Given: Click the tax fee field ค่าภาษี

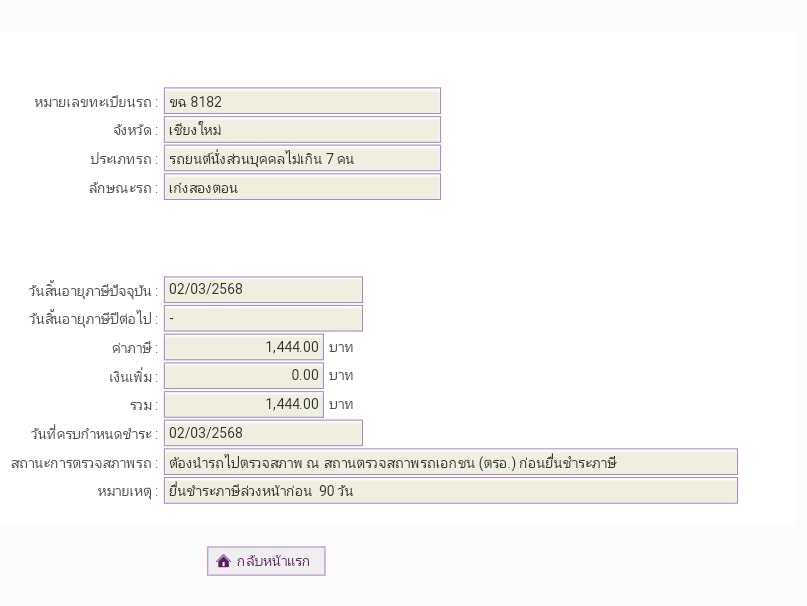Looking at the screenshot, I should pyautogui.click(x=243, y=347).
